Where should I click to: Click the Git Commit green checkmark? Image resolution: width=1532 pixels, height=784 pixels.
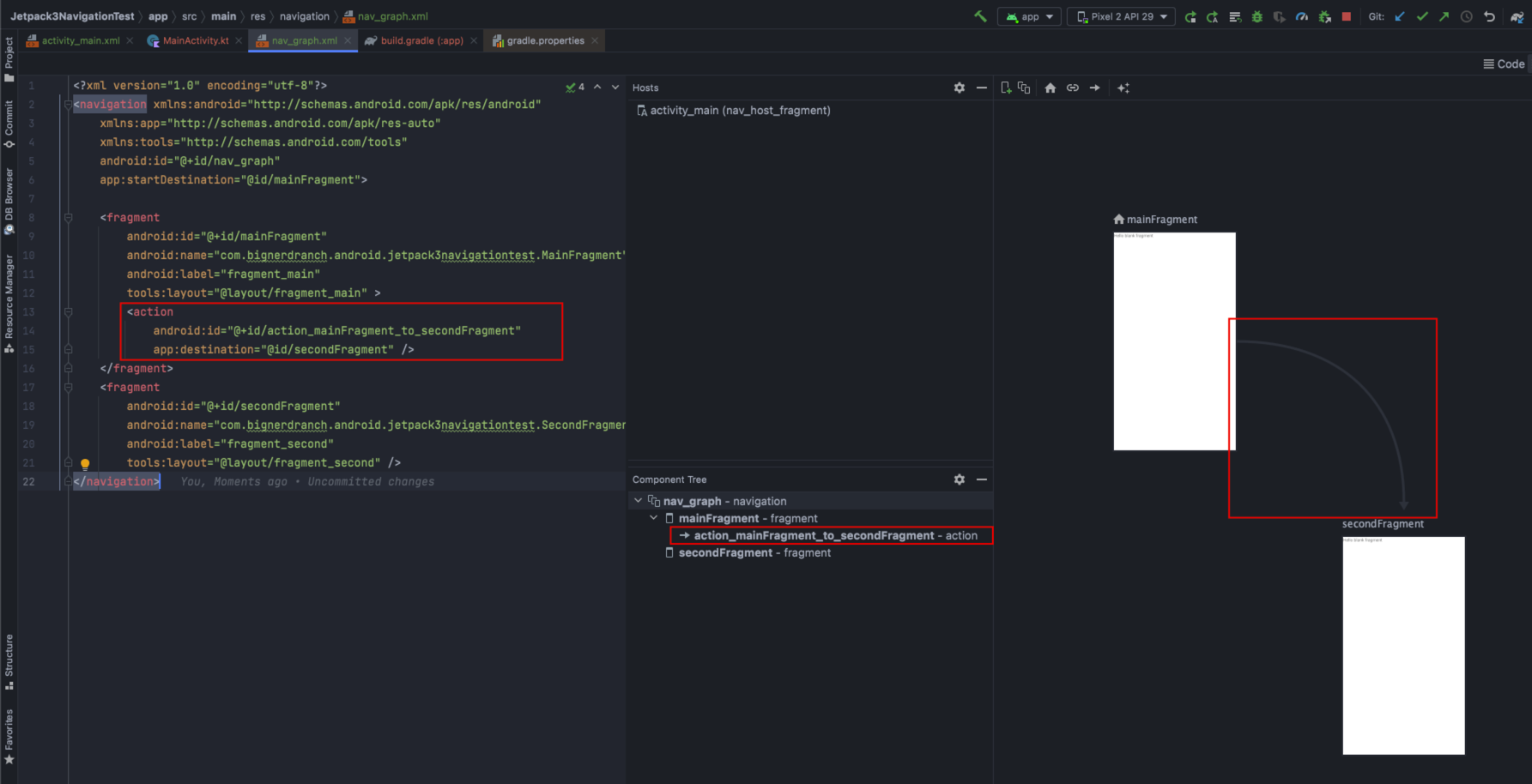(x=1422, y=16)
